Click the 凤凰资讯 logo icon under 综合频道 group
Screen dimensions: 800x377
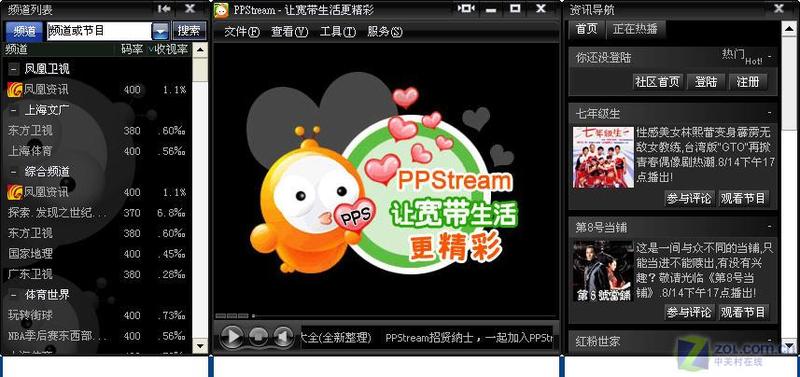pyautogui.click(x=15, y=192)
